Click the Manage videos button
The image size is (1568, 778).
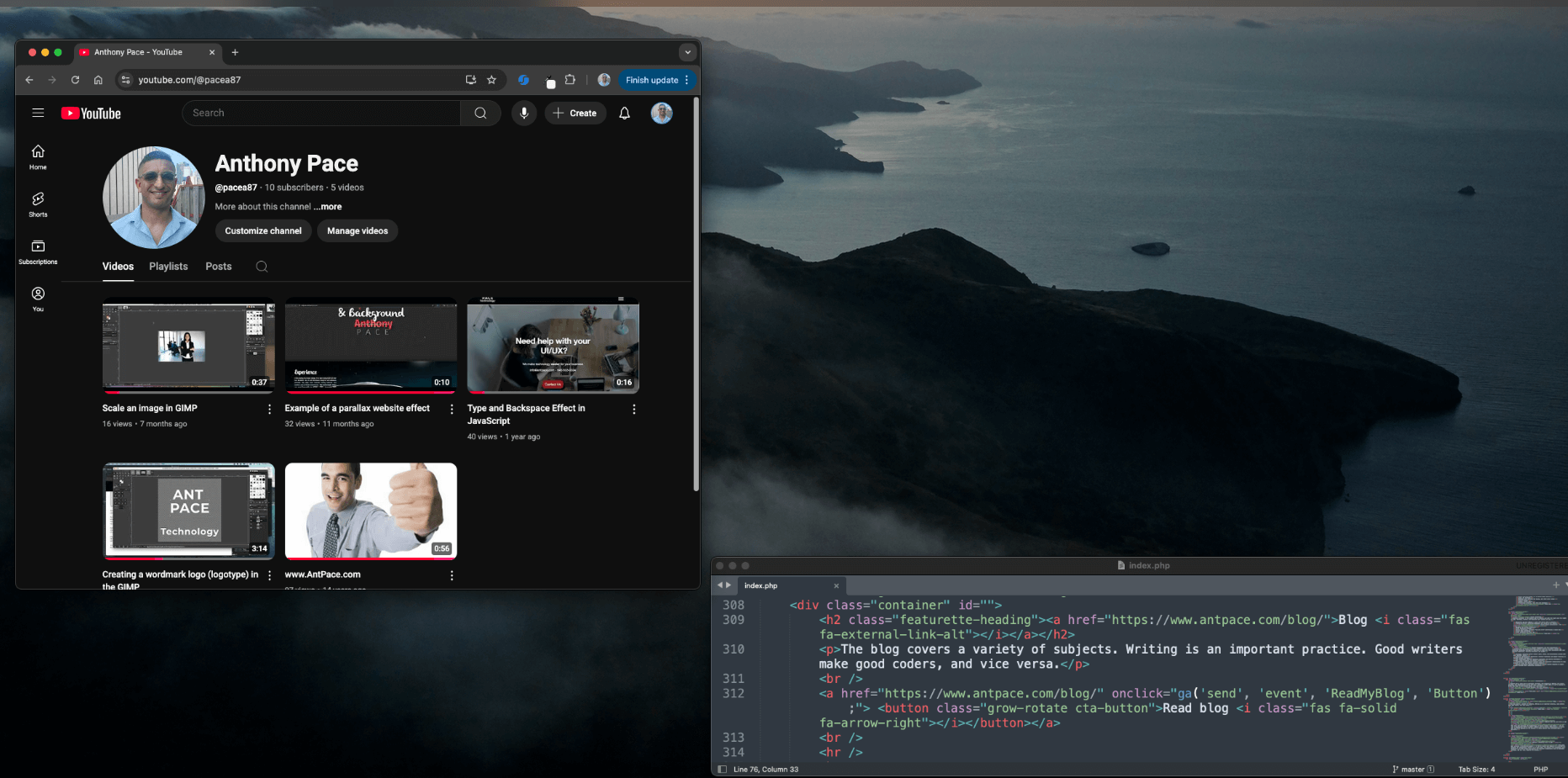[358, 231]
